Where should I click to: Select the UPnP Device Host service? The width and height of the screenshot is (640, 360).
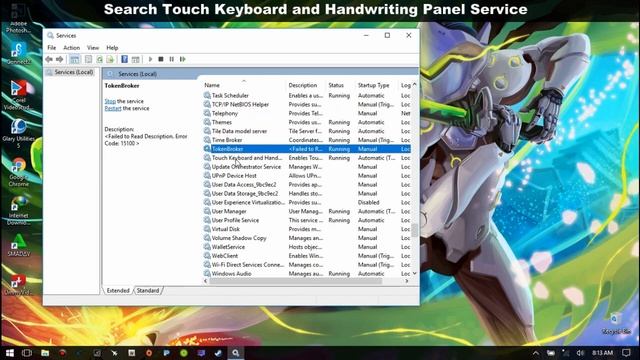tap(307, 176)
